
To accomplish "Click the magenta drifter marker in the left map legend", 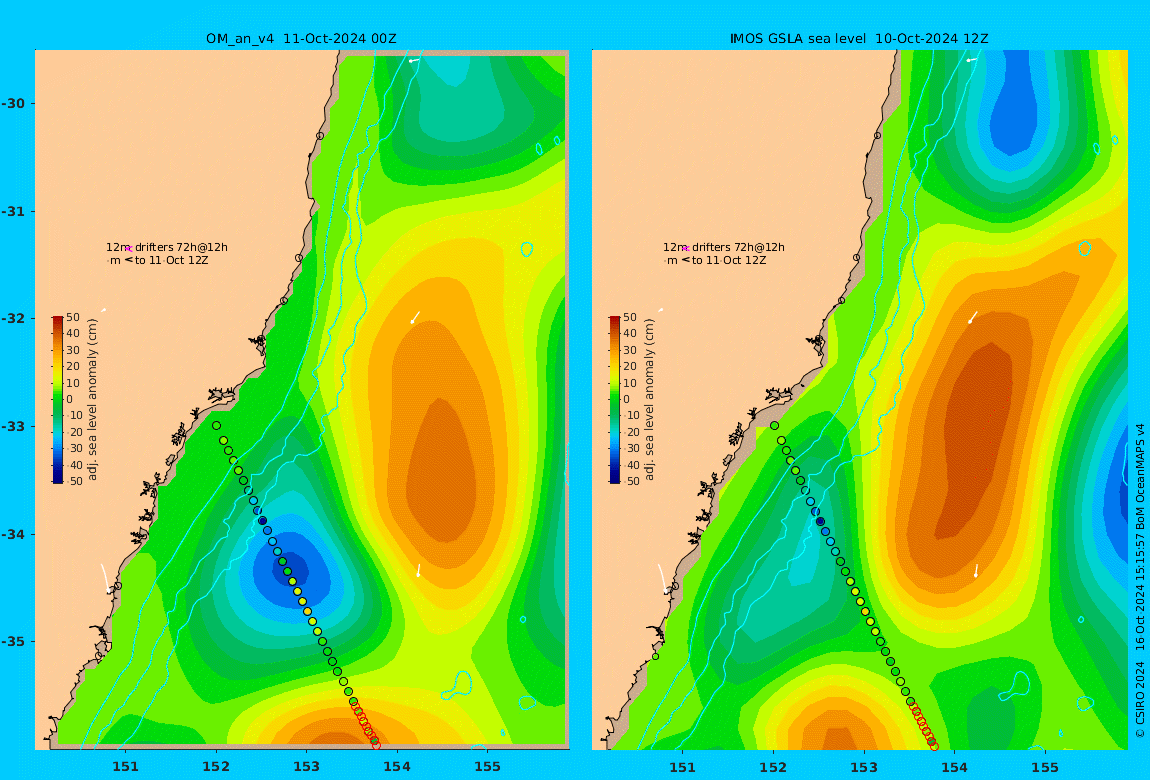I will click(128, 249).
